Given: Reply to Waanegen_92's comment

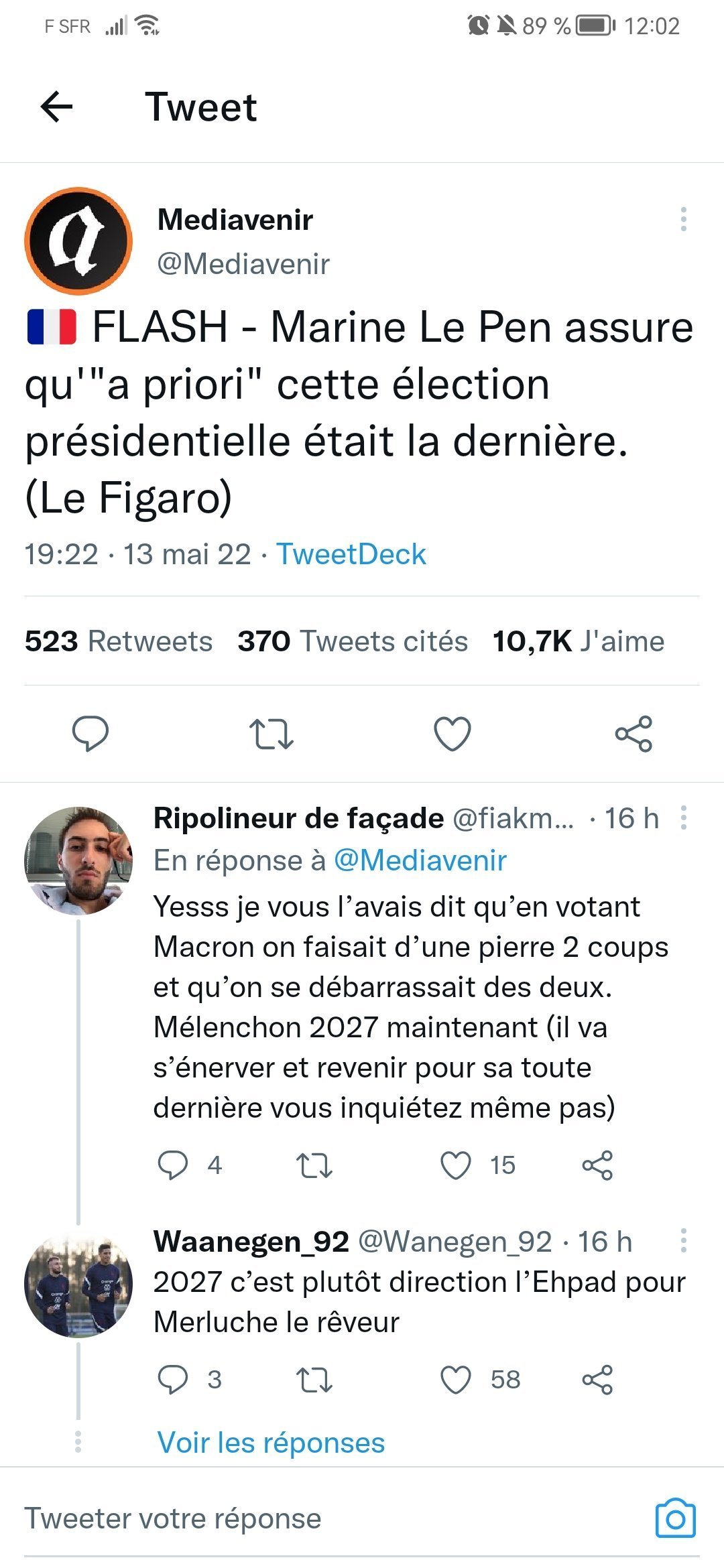Looking at the screenshot, I should click(x=172, y=1380).
